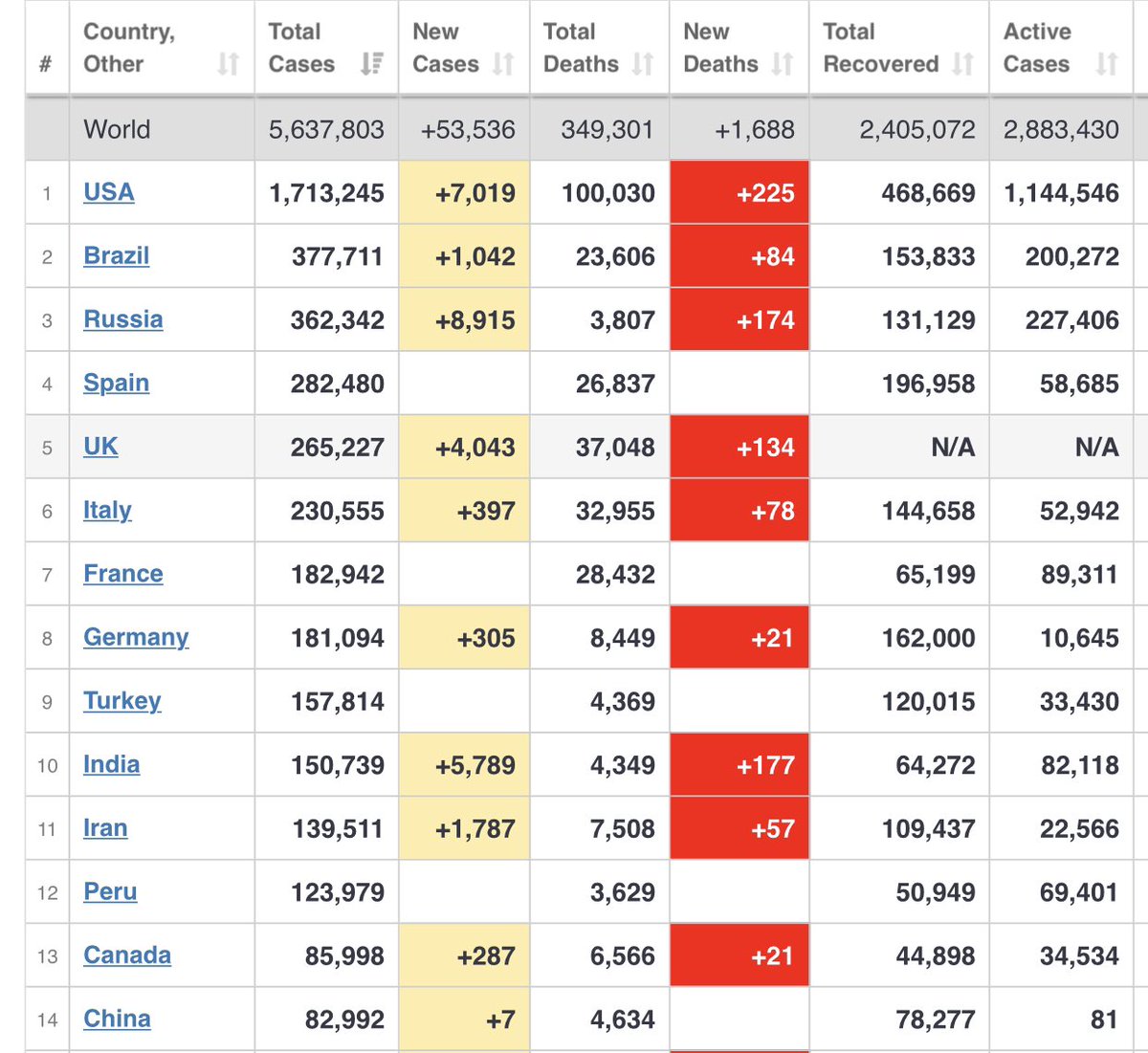Select Russia new cases +8,915

point(475,320)
